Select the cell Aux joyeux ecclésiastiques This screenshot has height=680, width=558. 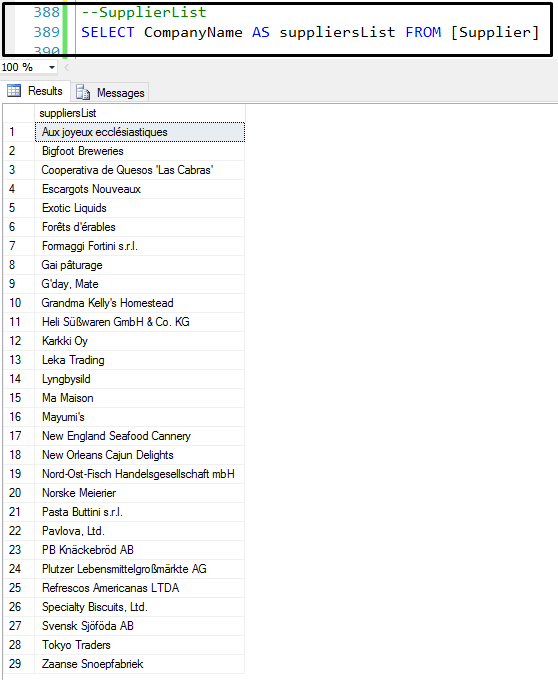coord(140,132)
